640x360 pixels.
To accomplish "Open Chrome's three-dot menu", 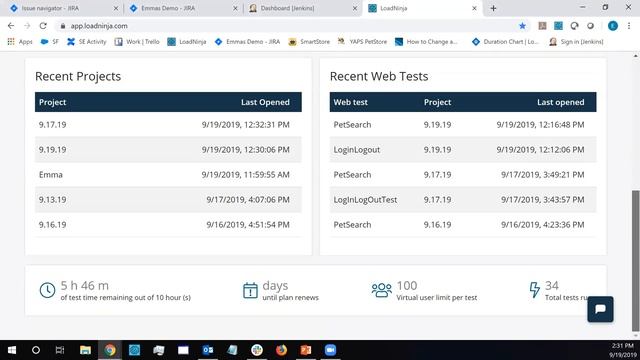I will (629, 26).
